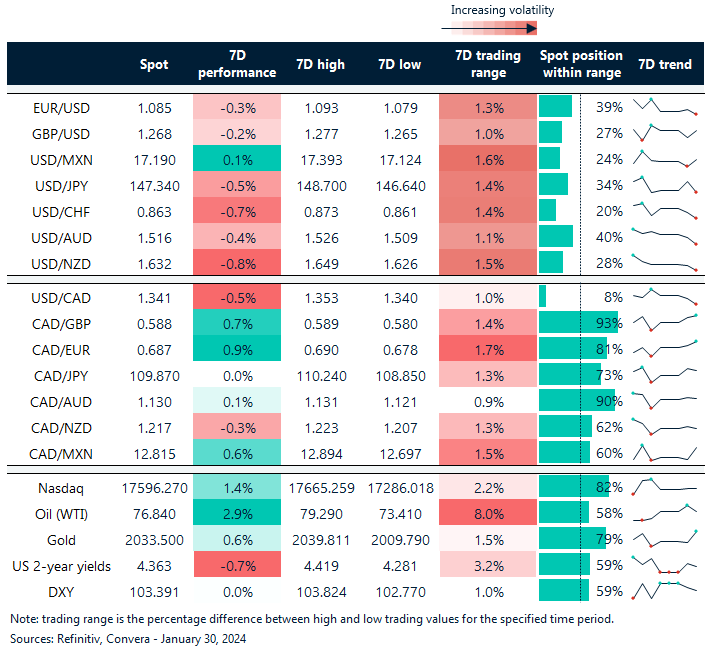Click the US 2-year yields row label

click(x=63, y=565)
